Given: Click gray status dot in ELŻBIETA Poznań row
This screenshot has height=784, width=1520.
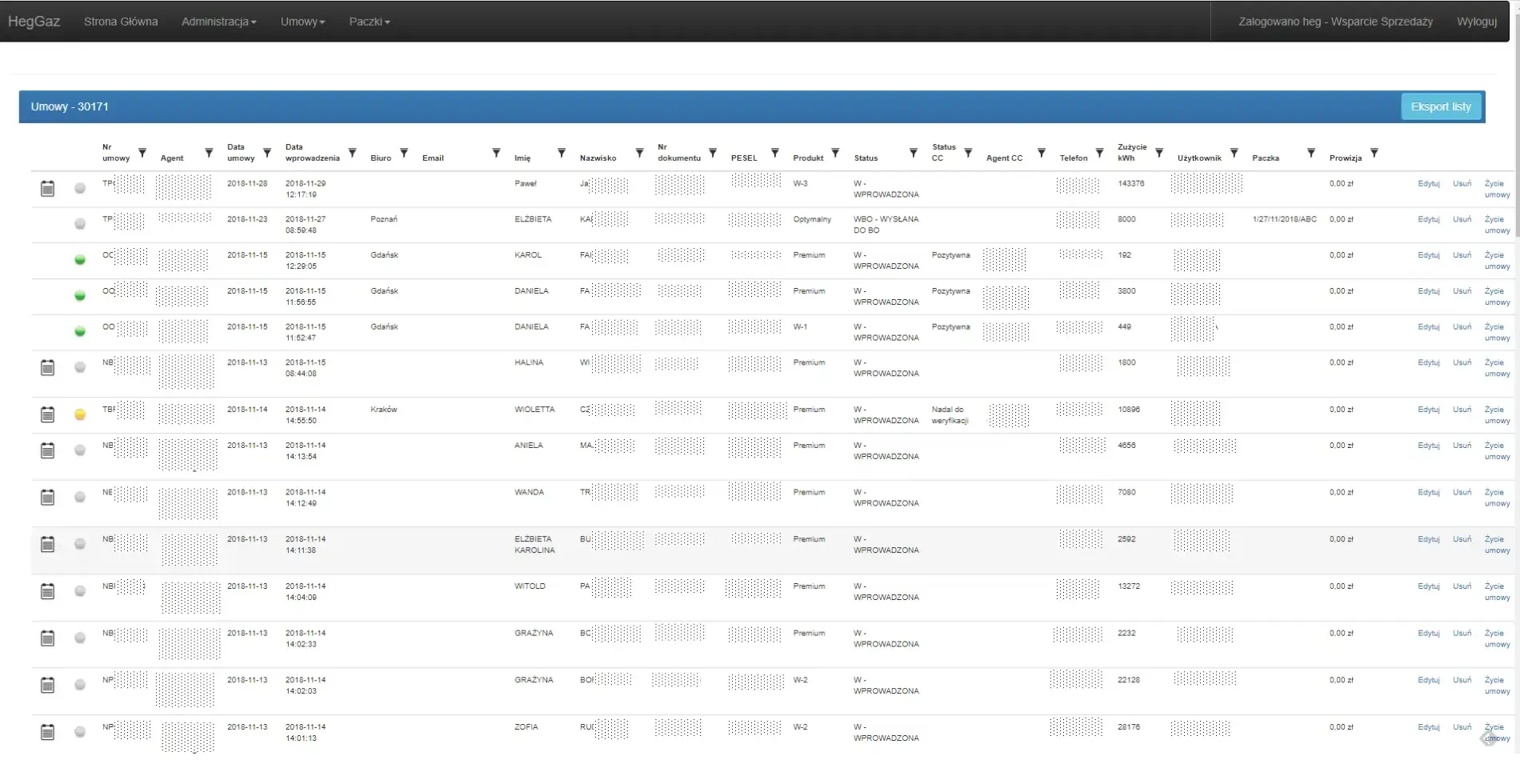Looking at the screenshot, I should click(x=80, y=224).
